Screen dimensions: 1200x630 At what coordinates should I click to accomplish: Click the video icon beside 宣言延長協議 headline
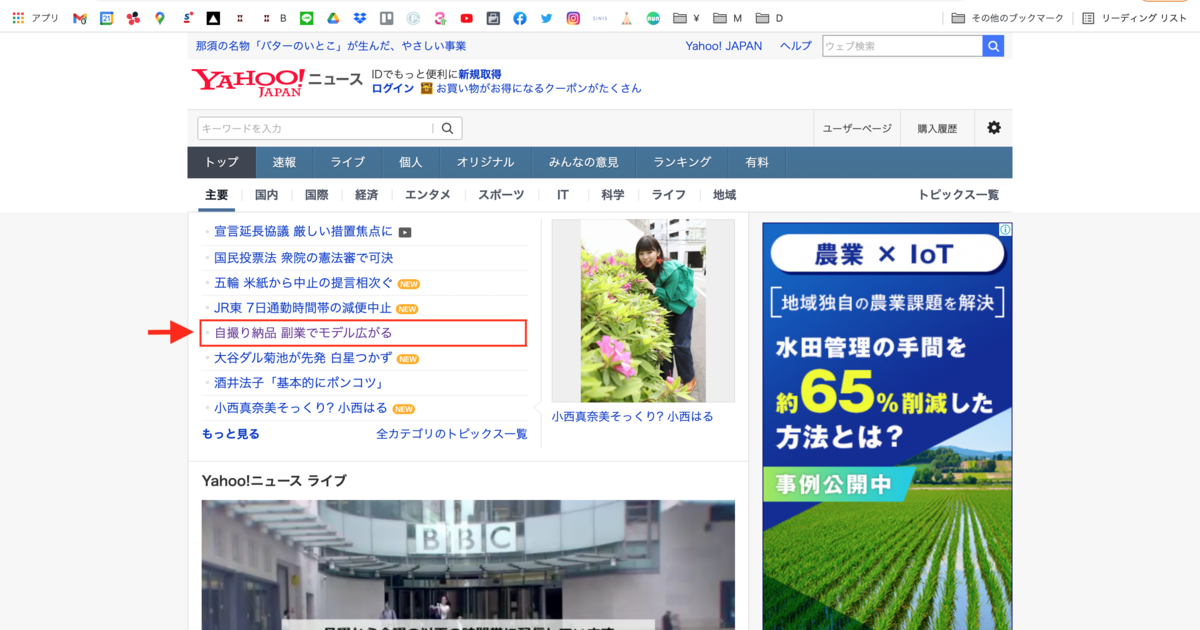(405, 232)
